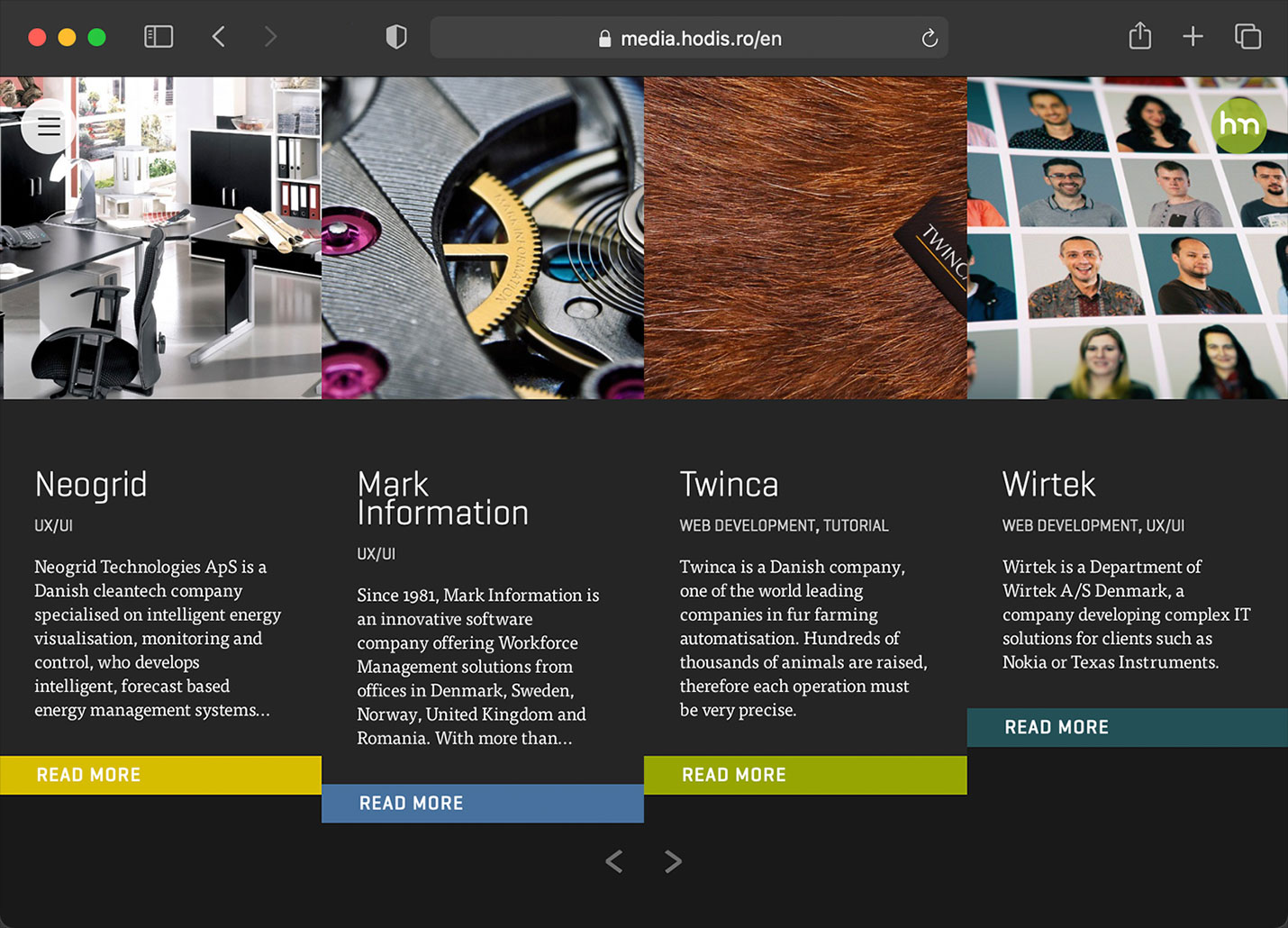
Task: Open the Mark Information watch gears image
Action: [x=483, y=238]
